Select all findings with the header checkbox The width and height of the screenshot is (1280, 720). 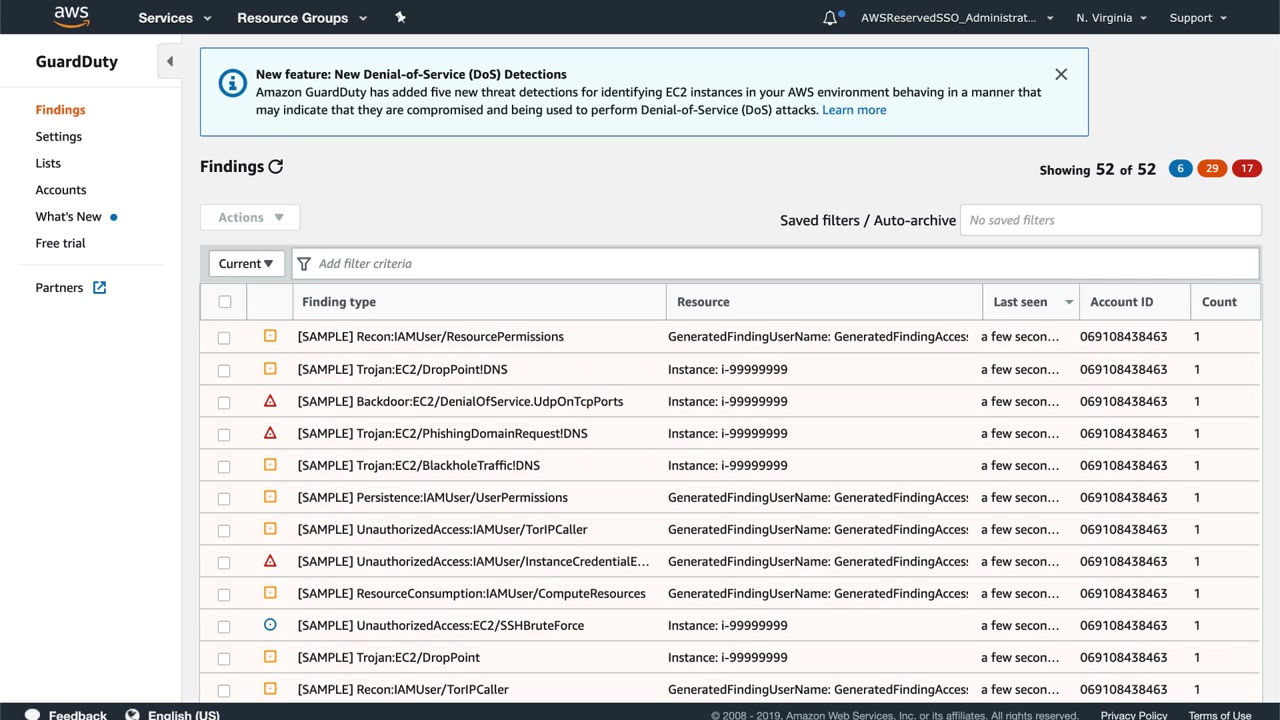(x=225, y=302)
